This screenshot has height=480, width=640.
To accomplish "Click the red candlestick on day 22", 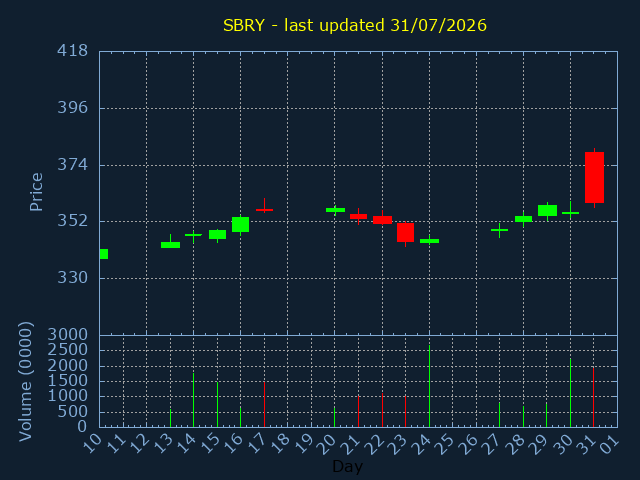I will pyautogui.click(x=382, y=220).
